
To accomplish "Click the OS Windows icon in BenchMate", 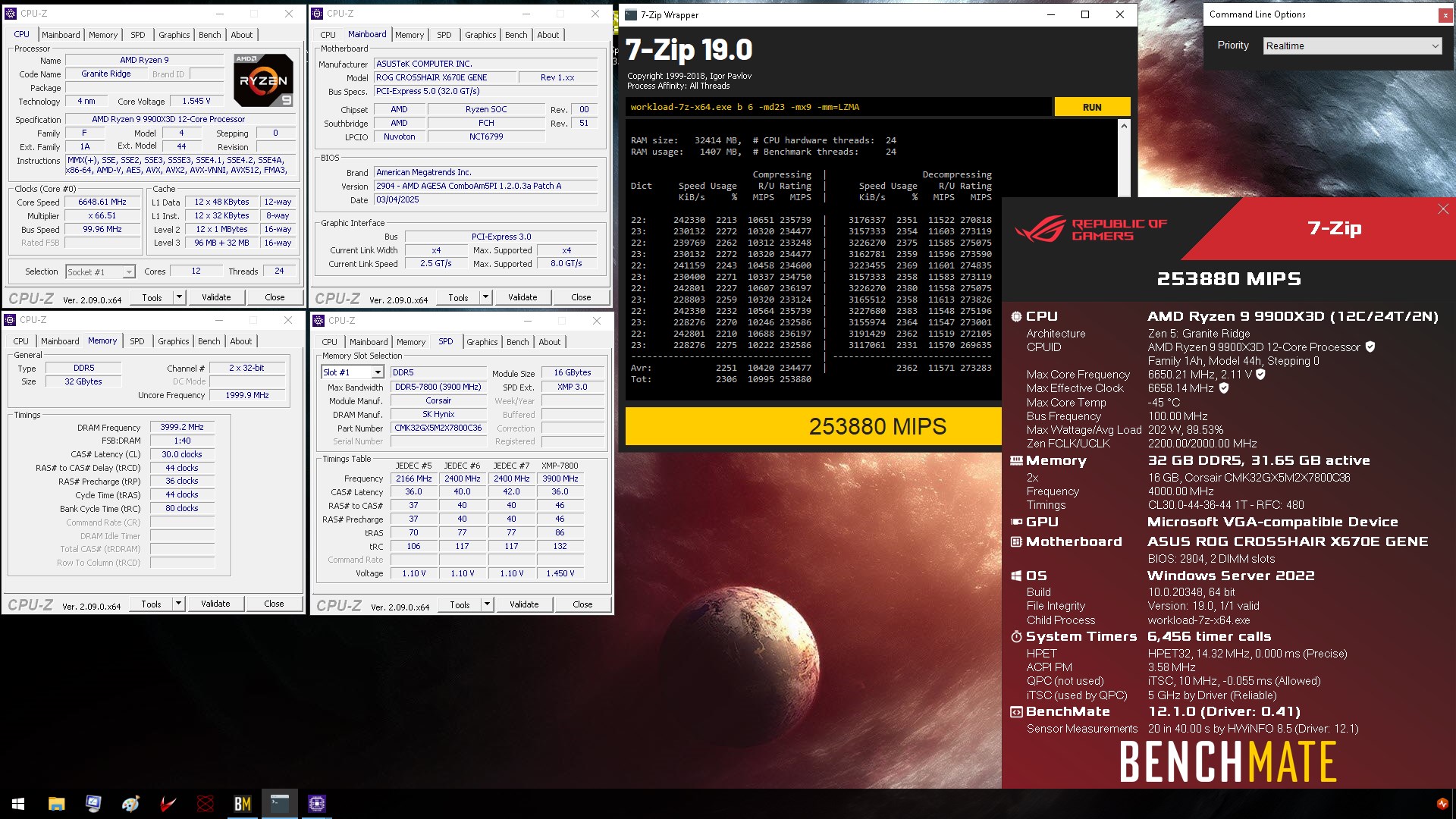I will [1016, 576].
